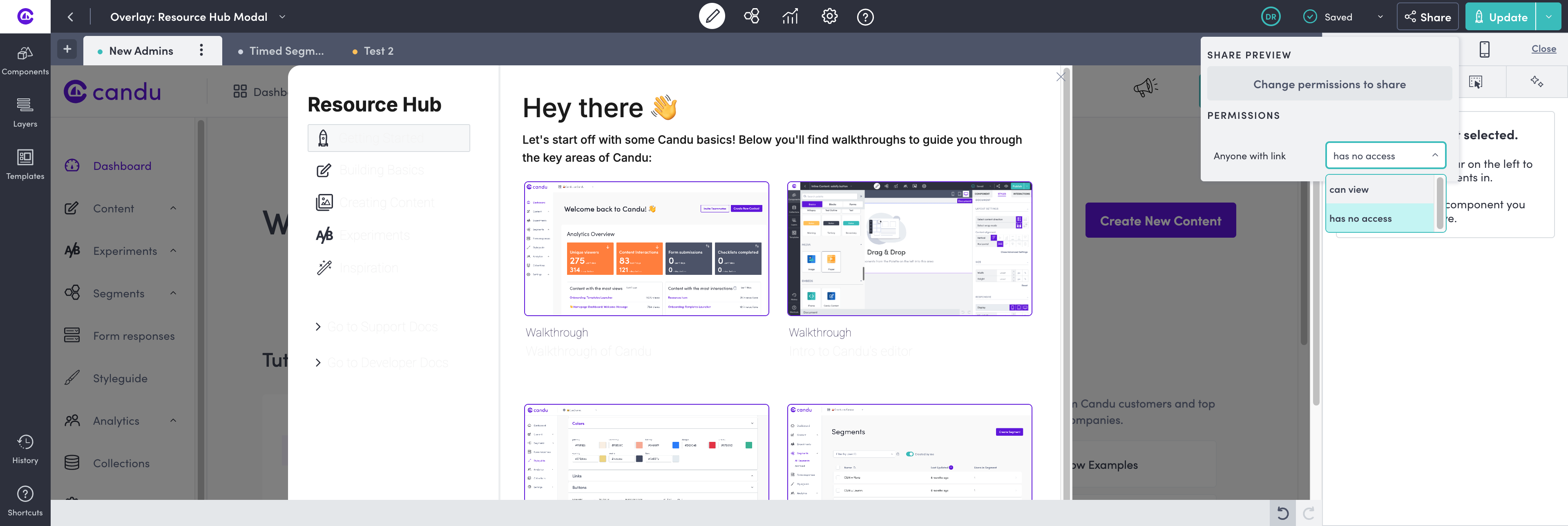Open the settings gear in top bar
This screenshot has width=1568, height=526.
(x=829, y=16)
